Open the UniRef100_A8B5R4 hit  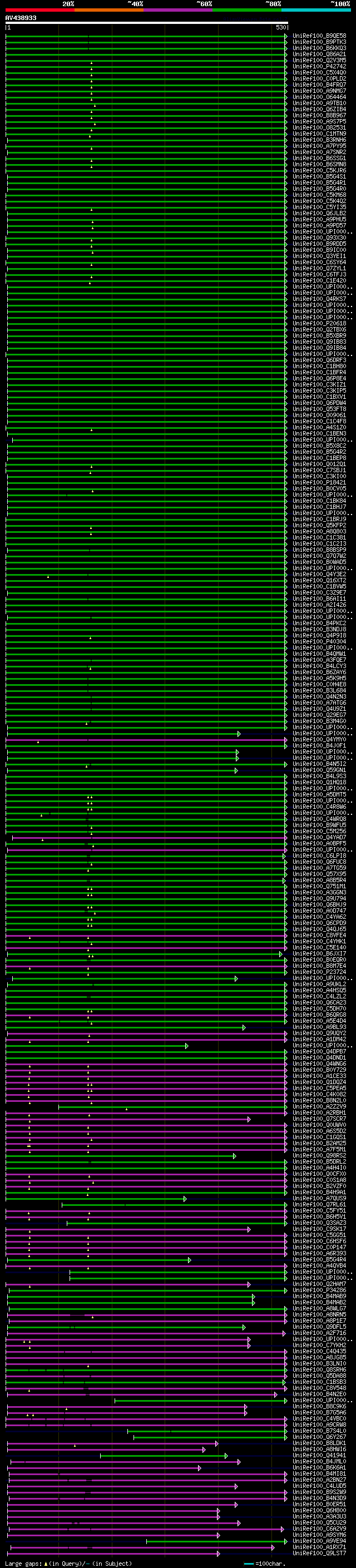[x=319, y=880]
